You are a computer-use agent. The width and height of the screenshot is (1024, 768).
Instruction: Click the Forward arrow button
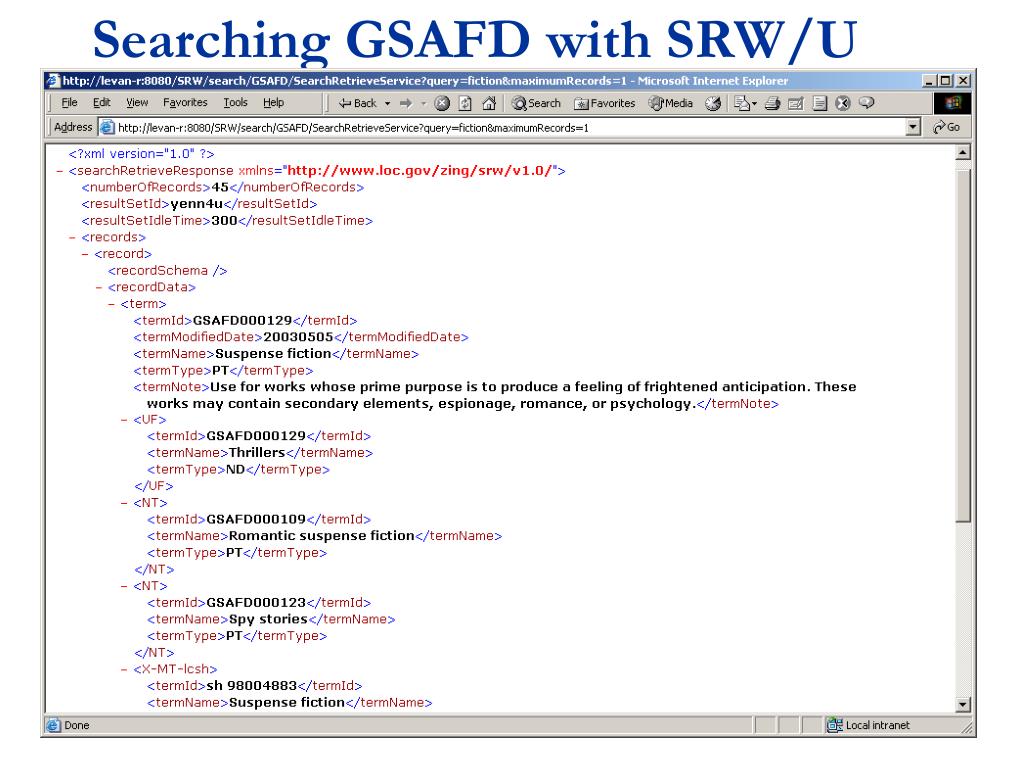click(x=406, y=103)
